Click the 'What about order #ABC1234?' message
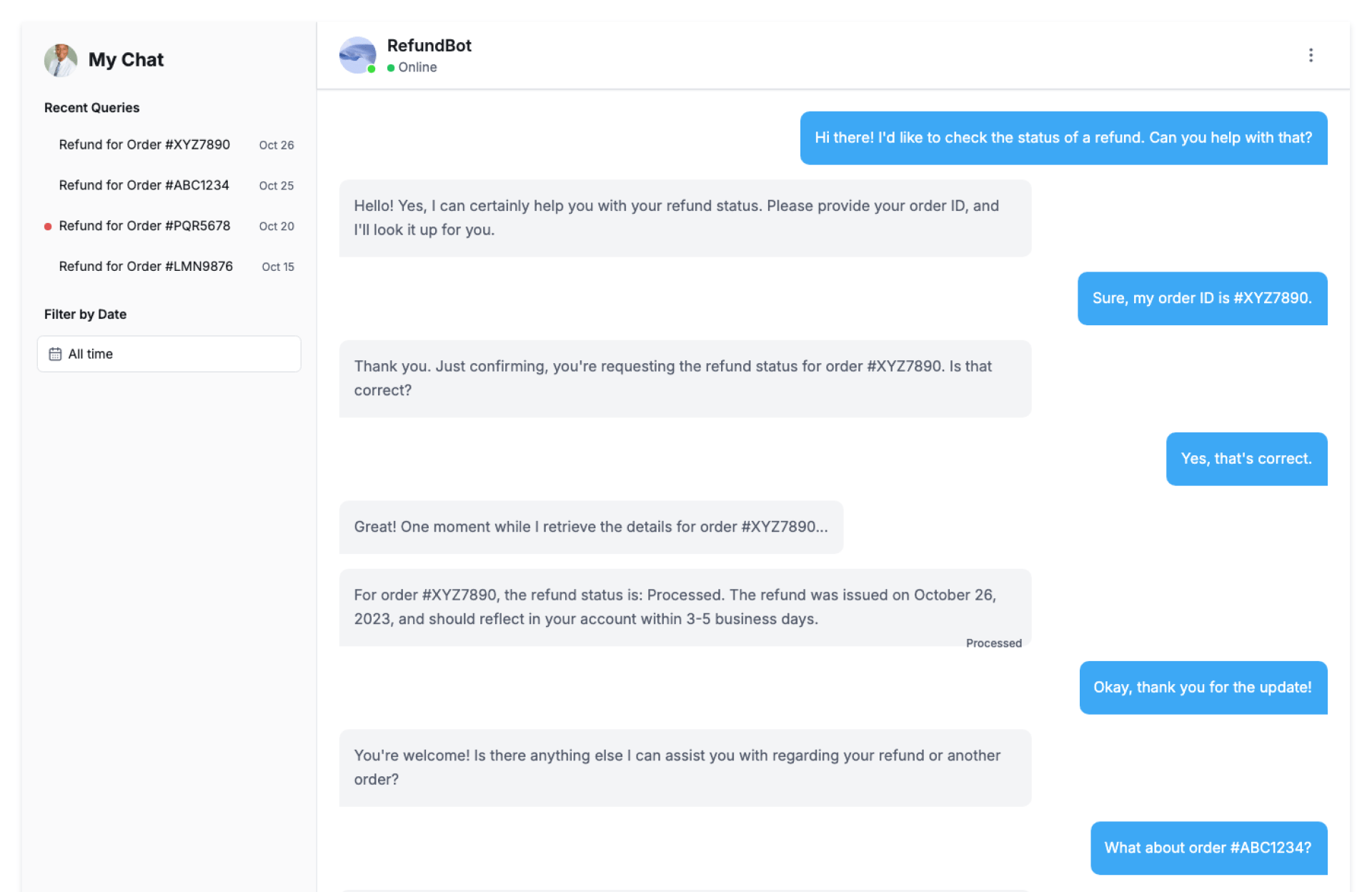 [x=1208, y=848]
